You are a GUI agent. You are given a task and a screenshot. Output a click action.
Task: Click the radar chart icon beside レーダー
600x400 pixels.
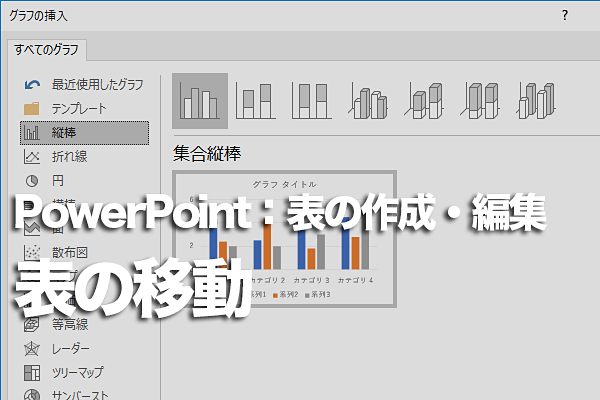click(x=32, y=349)
